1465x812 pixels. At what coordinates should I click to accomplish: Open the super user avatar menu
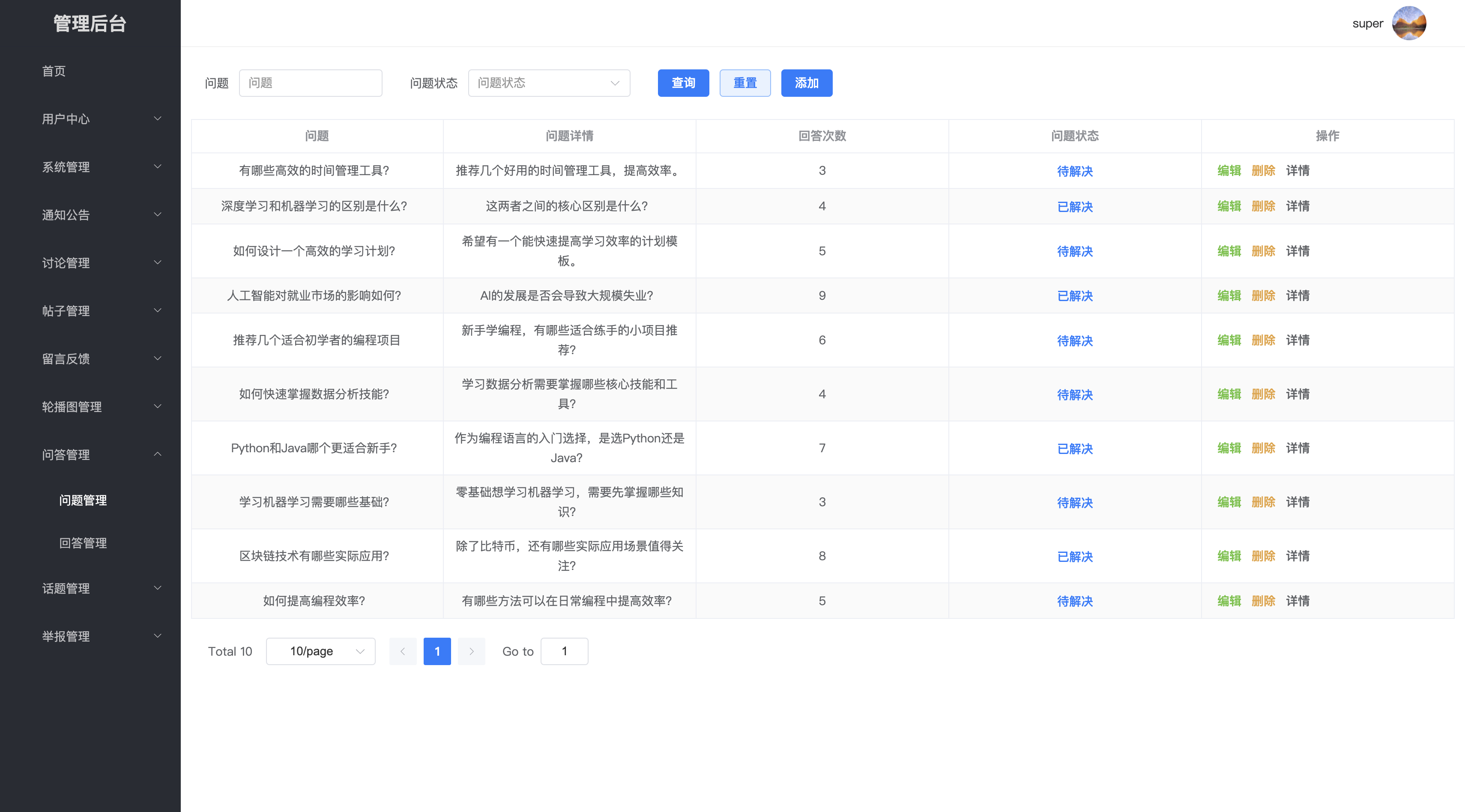[1411, 23]
